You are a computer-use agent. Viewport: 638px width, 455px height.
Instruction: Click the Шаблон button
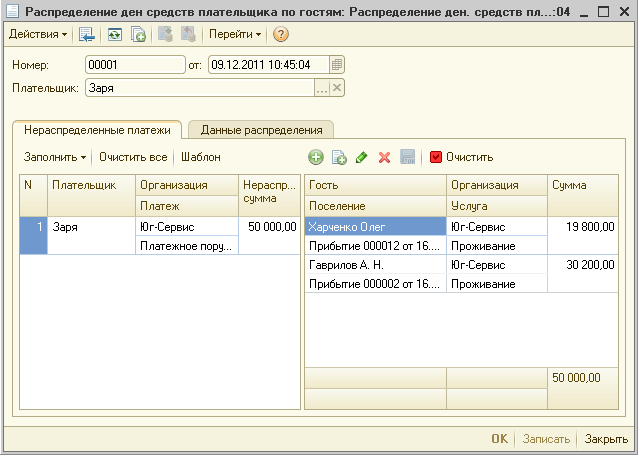(x=201, y=157)
